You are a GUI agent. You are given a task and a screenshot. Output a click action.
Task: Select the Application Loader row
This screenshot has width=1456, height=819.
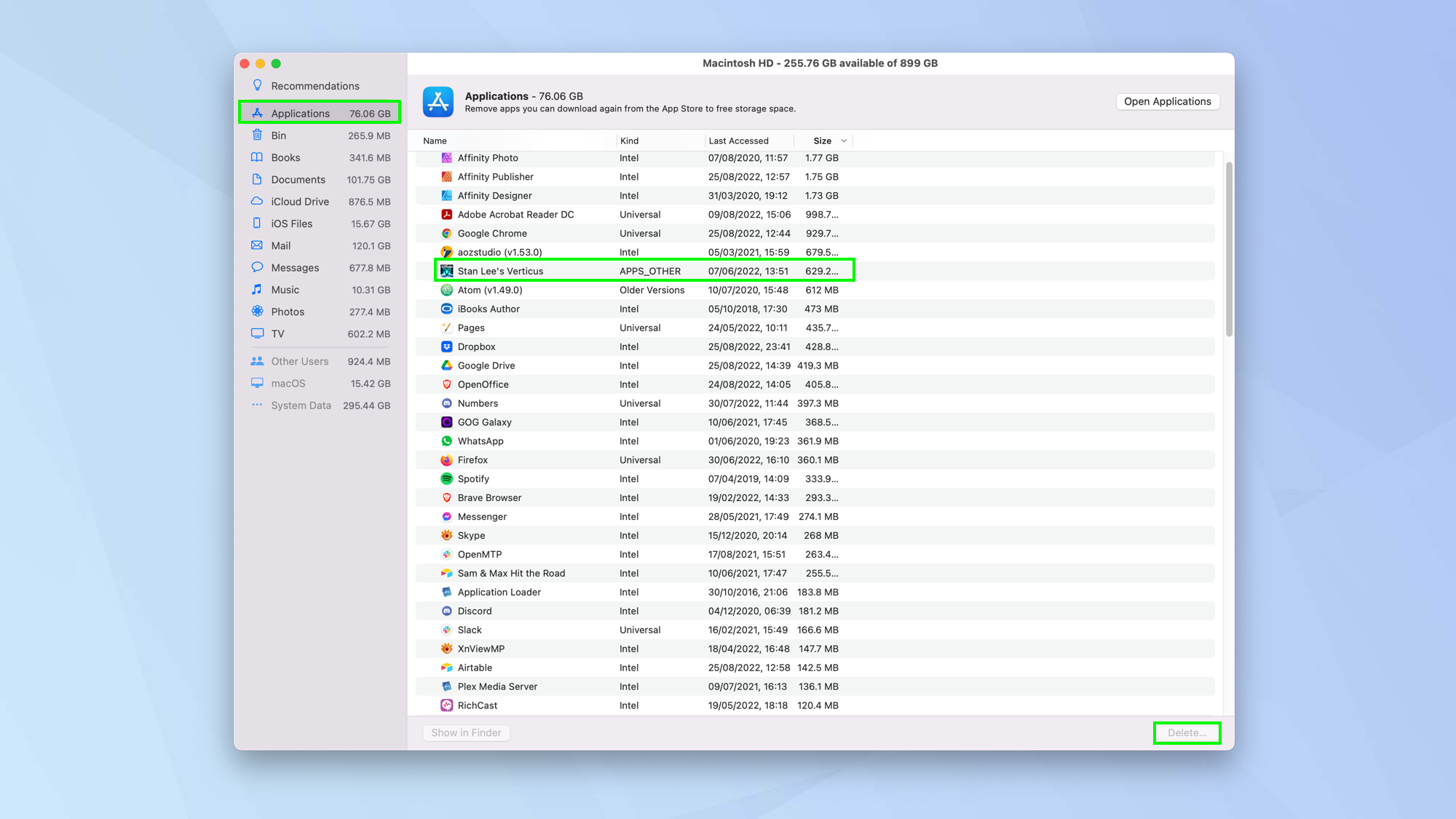(815, 592)
